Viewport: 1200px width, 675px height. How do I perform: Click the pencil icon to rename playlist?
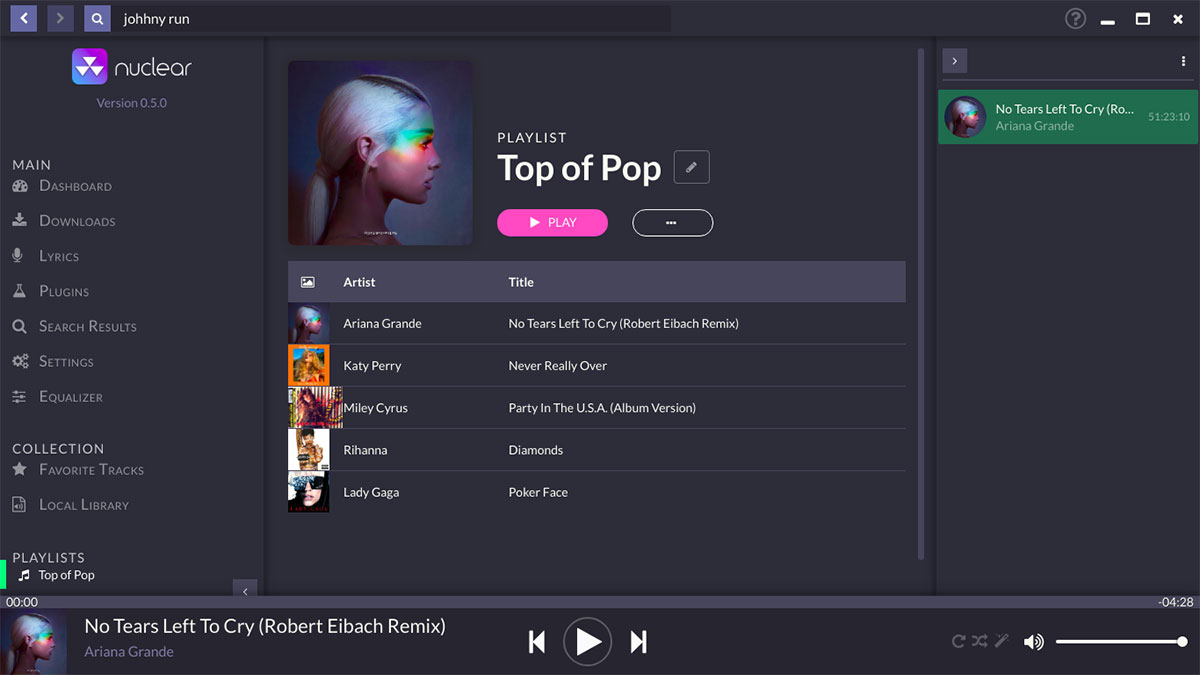(x=691, y=167)
